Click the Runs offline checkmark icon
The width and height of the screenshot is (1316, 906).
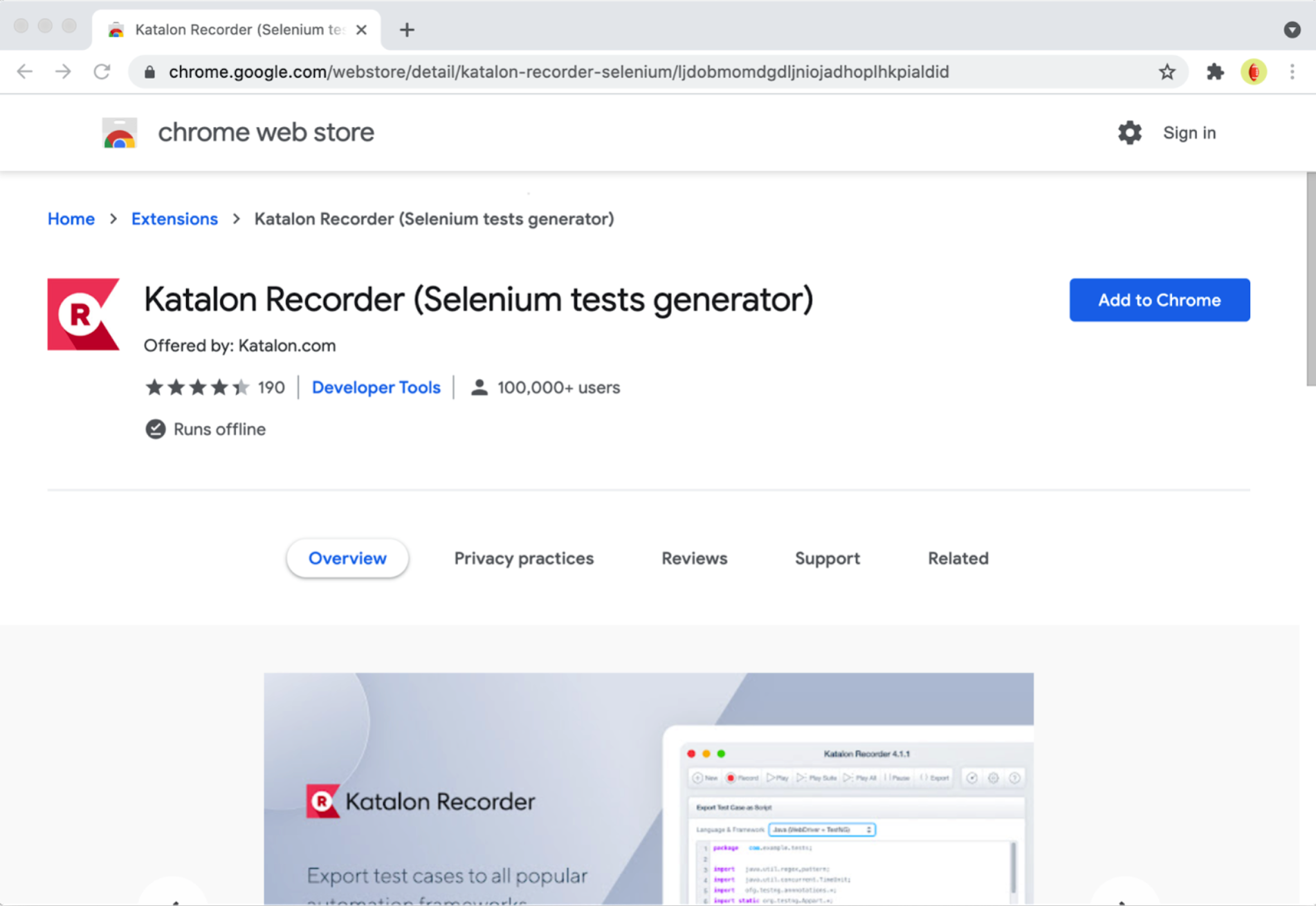pyautogui.click(x=156, y=429)
